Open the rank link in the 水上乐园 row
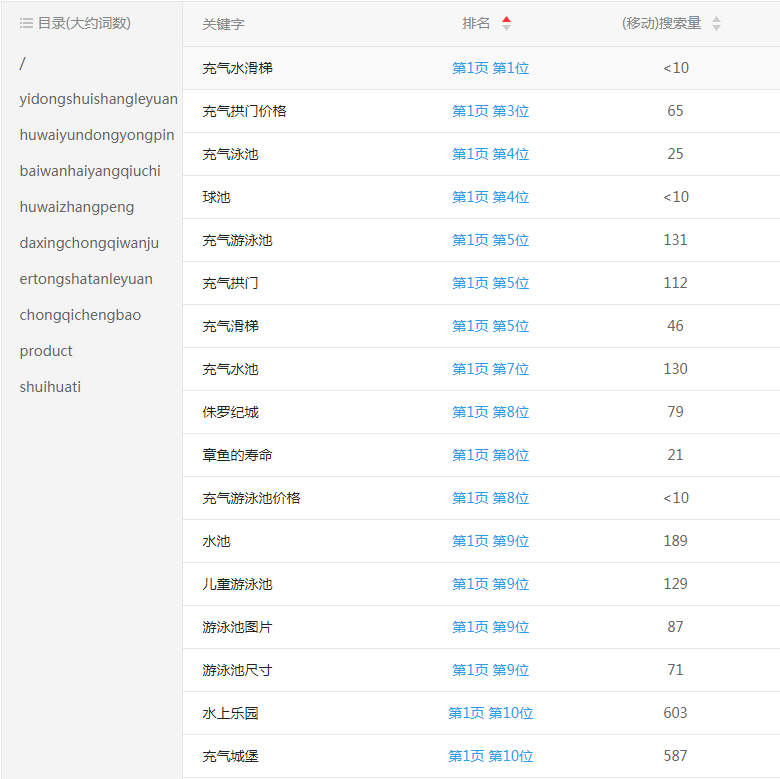 [490, 713]
